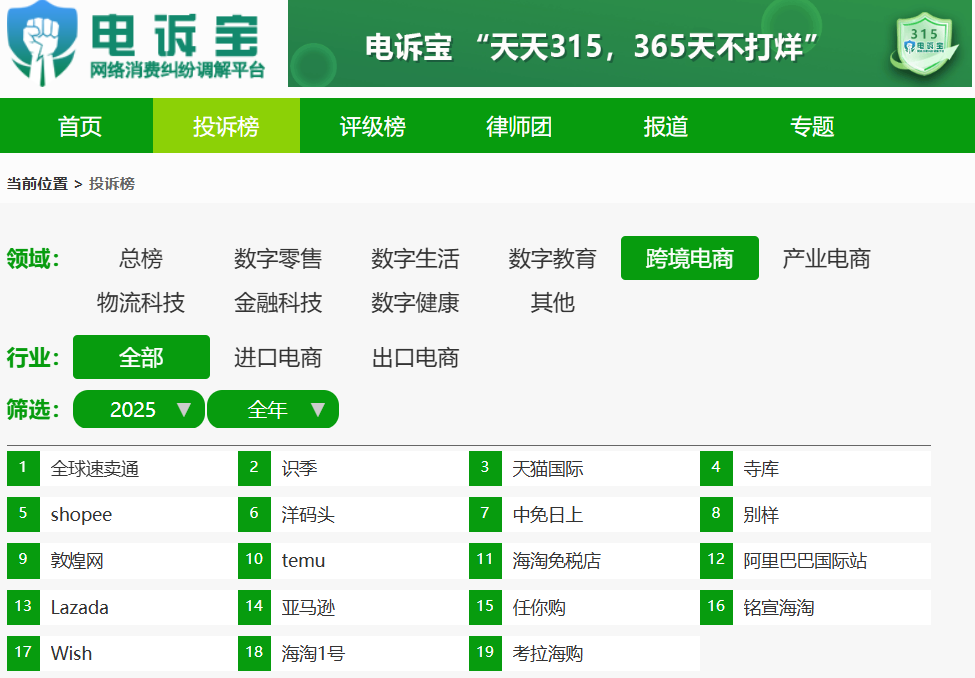Select the 其他 domain filter
975x678 pixels.
pos(553,303)
